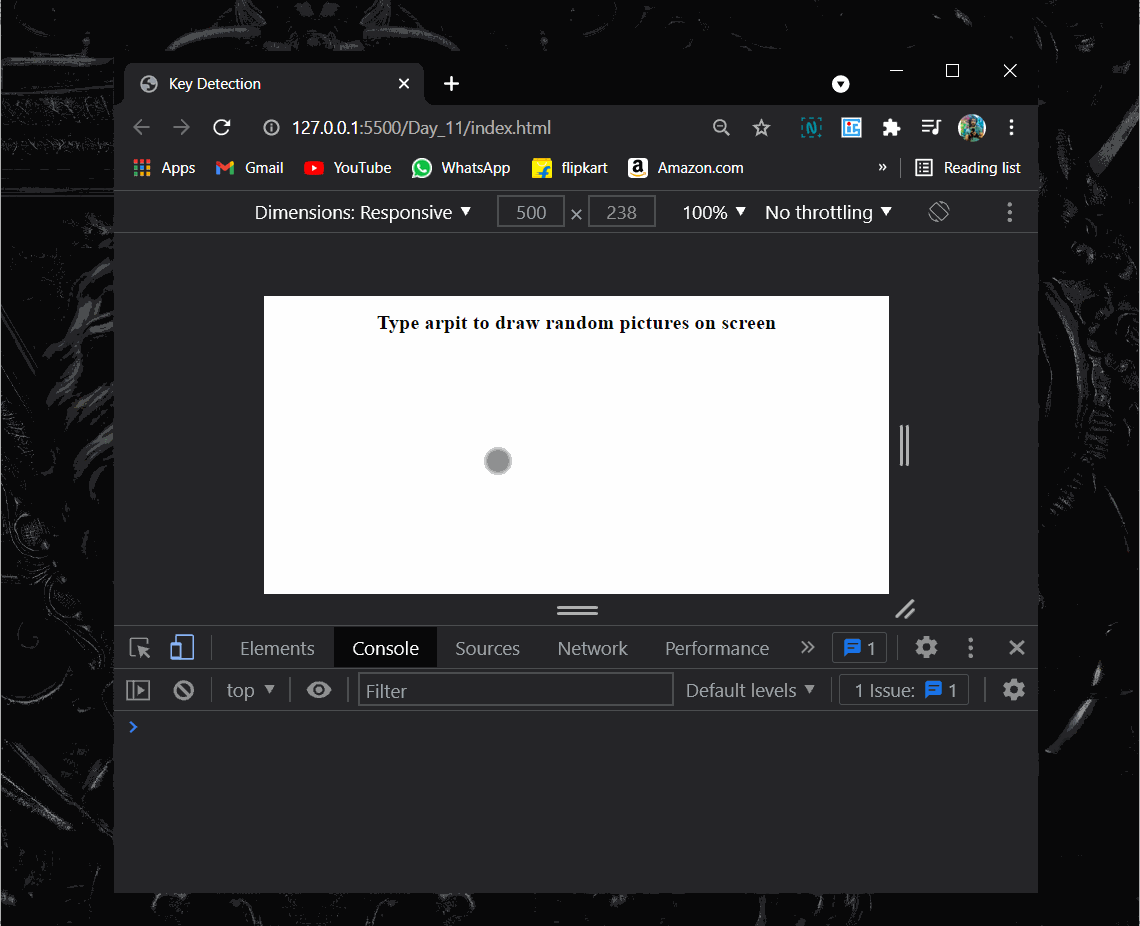Switch to the Network tab
1140x926 pixels.
point(592,648)
